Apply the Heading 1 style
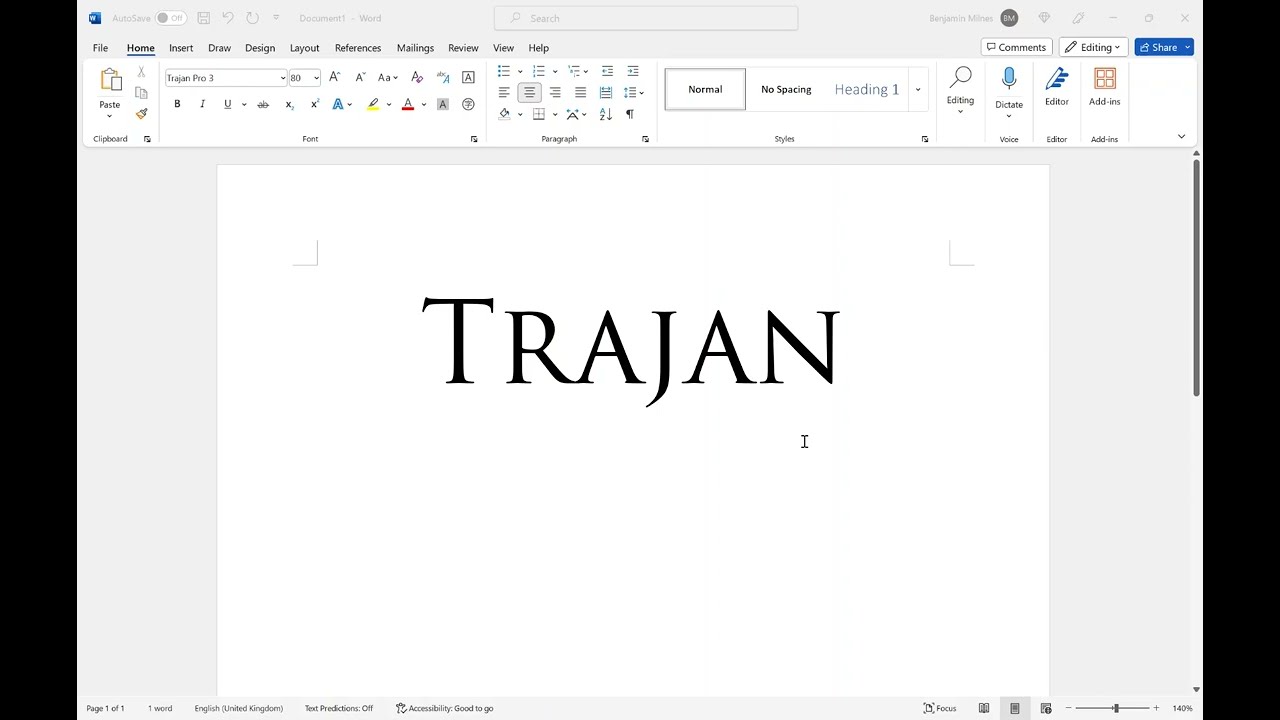The width and height of the screenshot is (1280, 720). [867, 89]
